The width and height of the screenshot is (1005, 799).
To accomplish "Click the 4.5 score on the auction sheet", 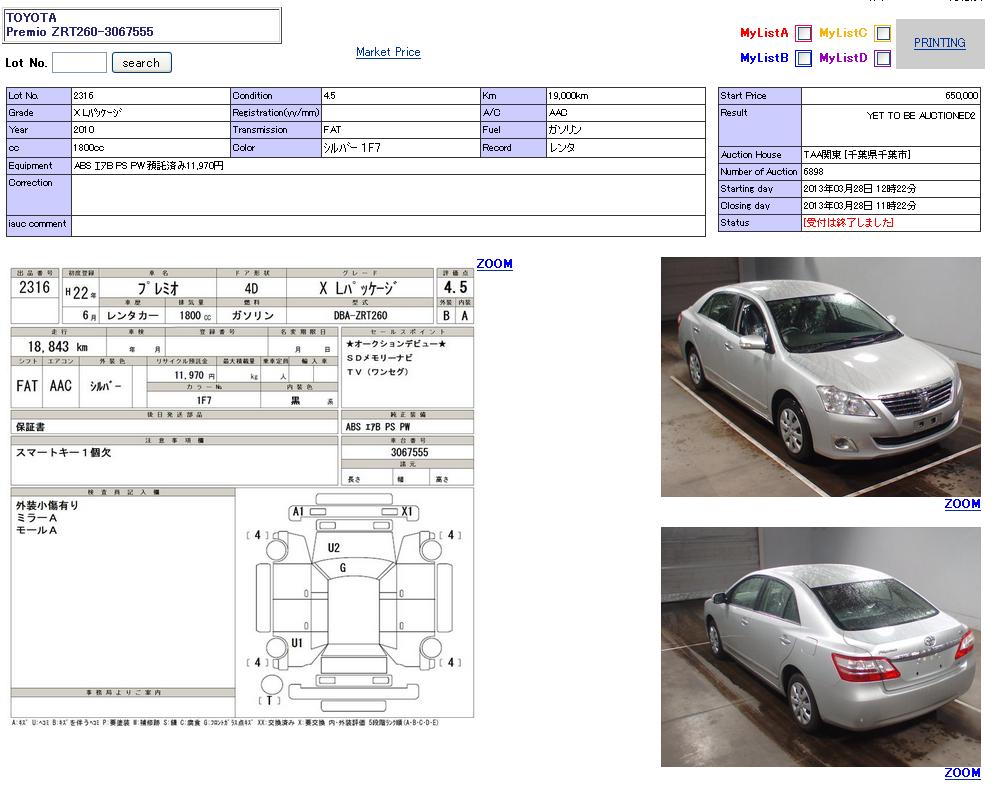I will [x=455, y=287].
